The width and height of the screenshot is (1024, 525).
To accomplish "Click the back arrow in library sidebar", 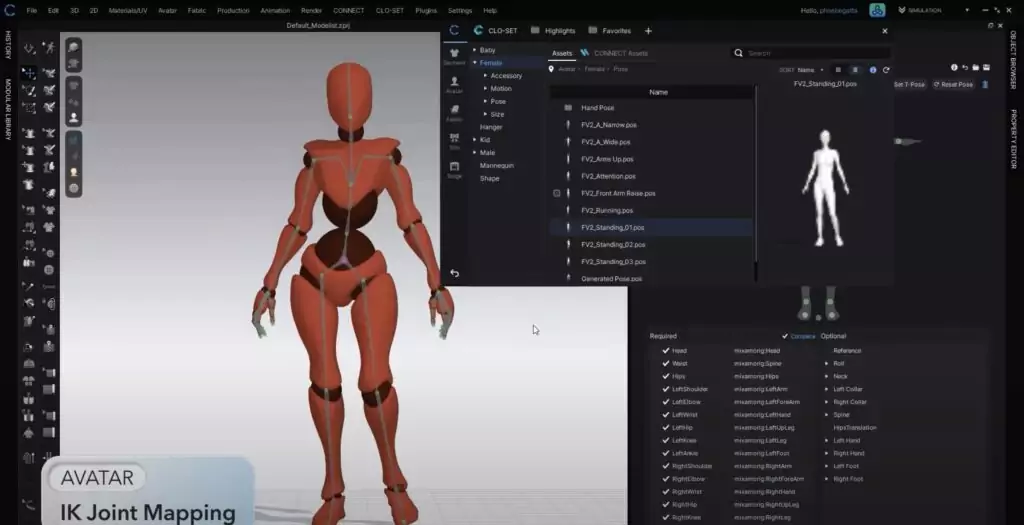I will pos(455,274).
